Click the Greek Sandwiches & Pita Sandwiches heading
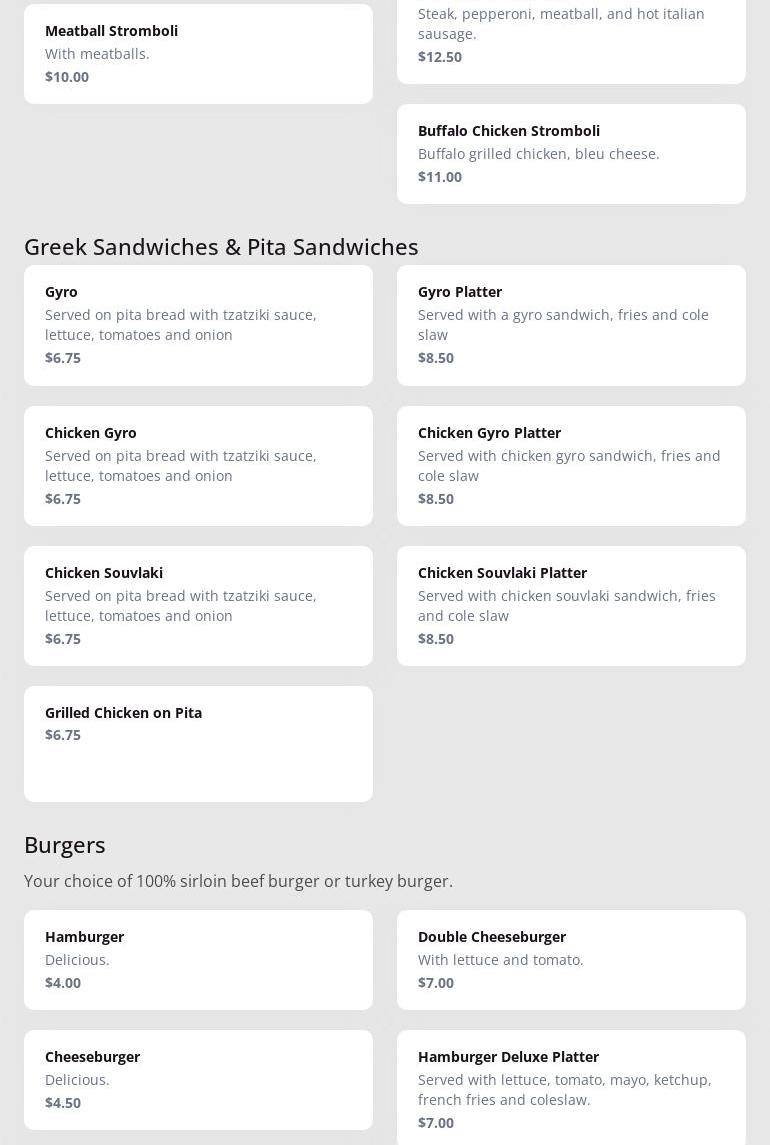The height and width of the screenshot is (1145, 770). (221, 246)
